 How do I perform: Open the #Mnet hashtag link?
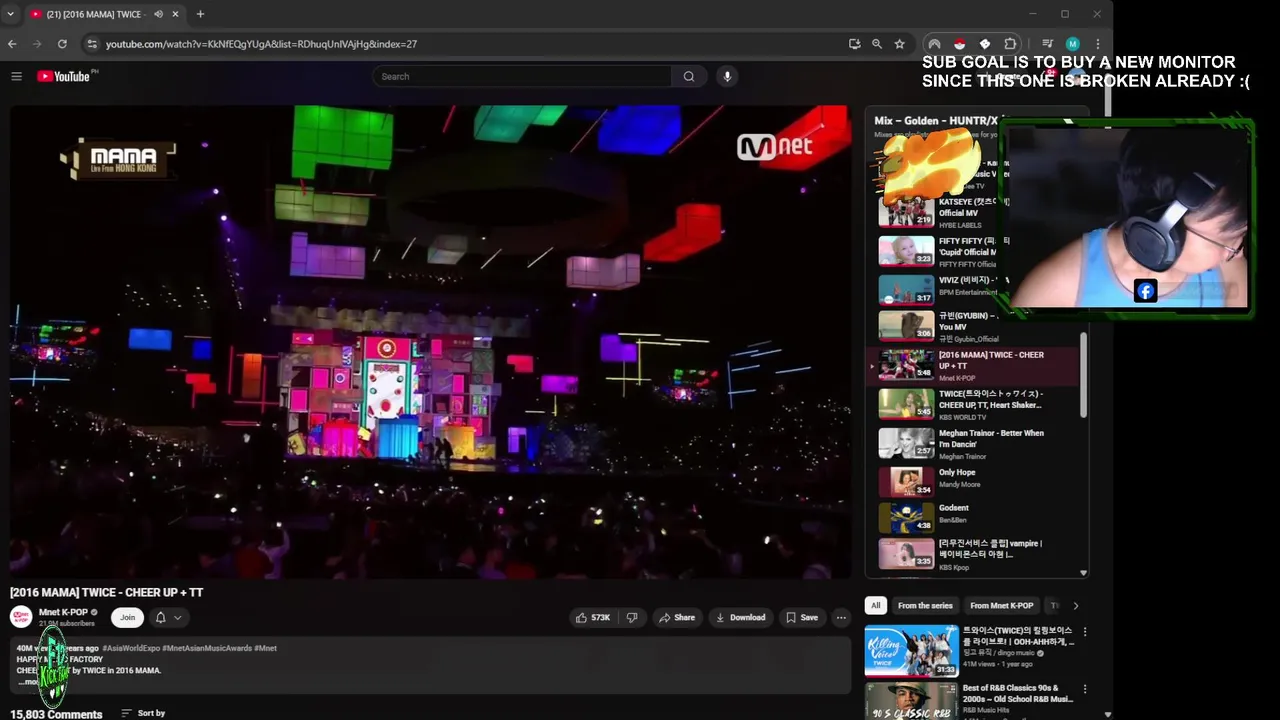pyautogui.click(x=265, y=648)
